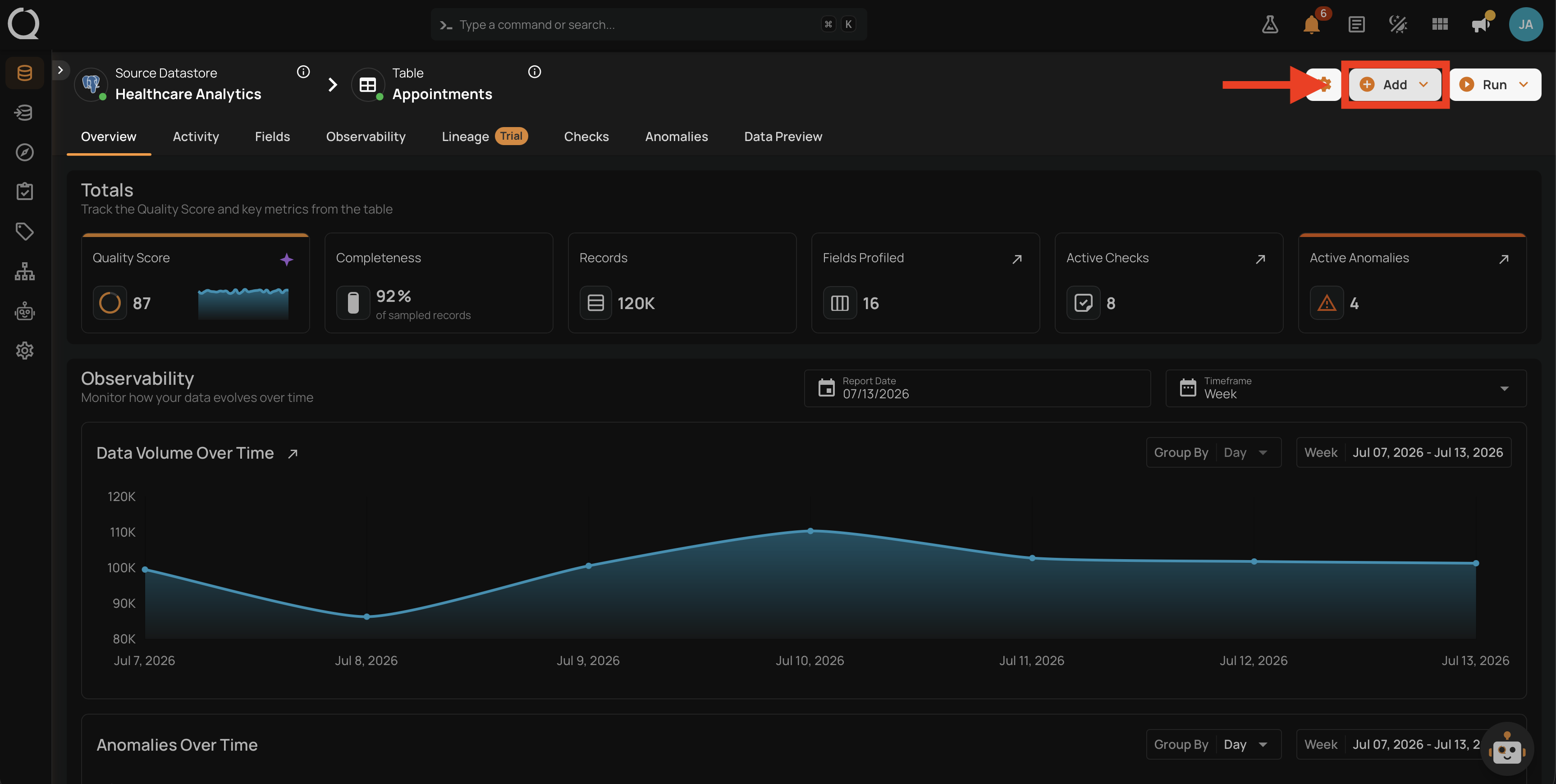The height and width of the screenshot is (784, 1556).
Task: Expand the collapsed sidebar chevron
Action: click(60, 70)
